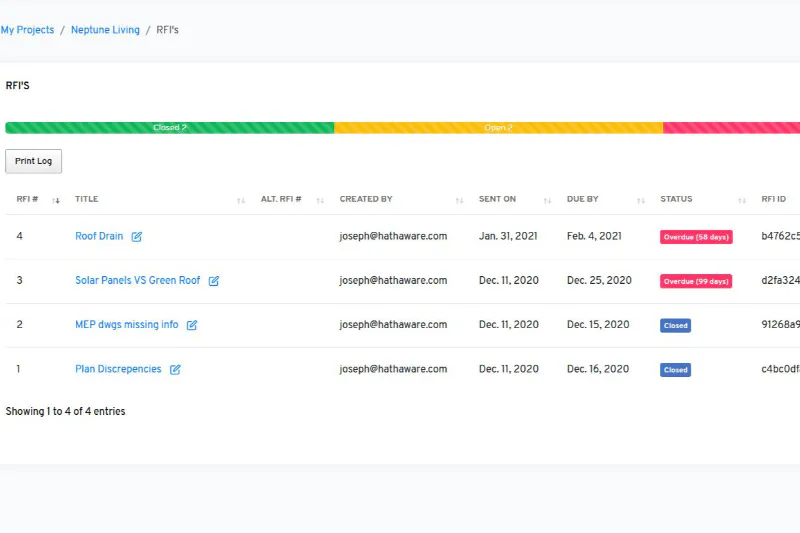Click Overdue (58 days) status badge
The image size is (800, 533).
coord(696,237)
